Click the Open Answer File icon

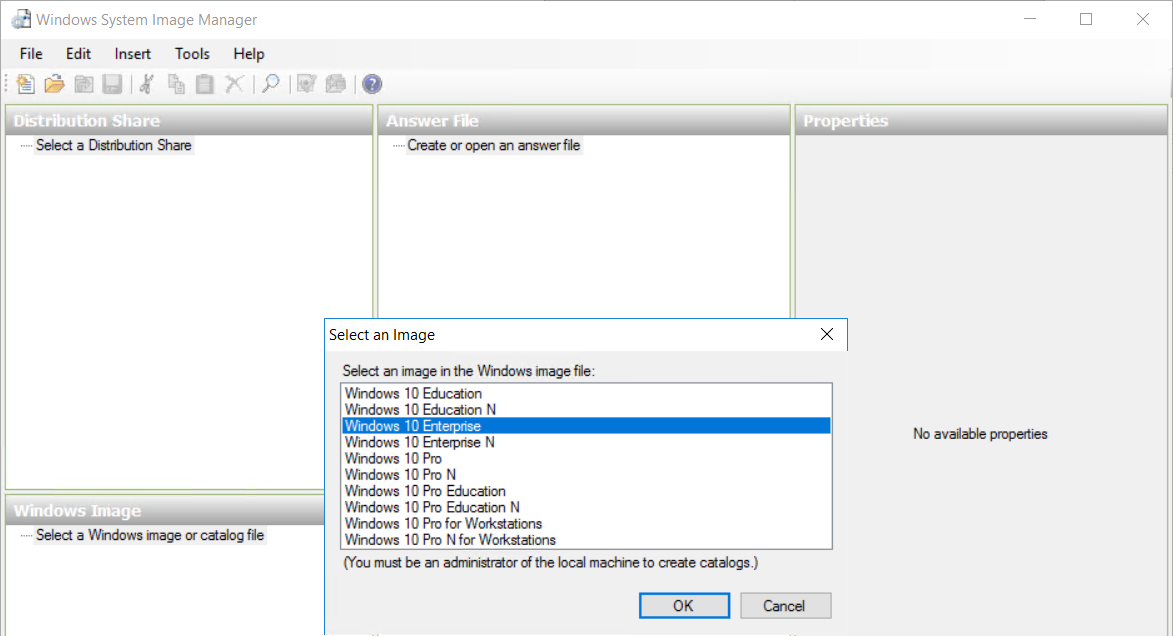click(x=55, y=84)
